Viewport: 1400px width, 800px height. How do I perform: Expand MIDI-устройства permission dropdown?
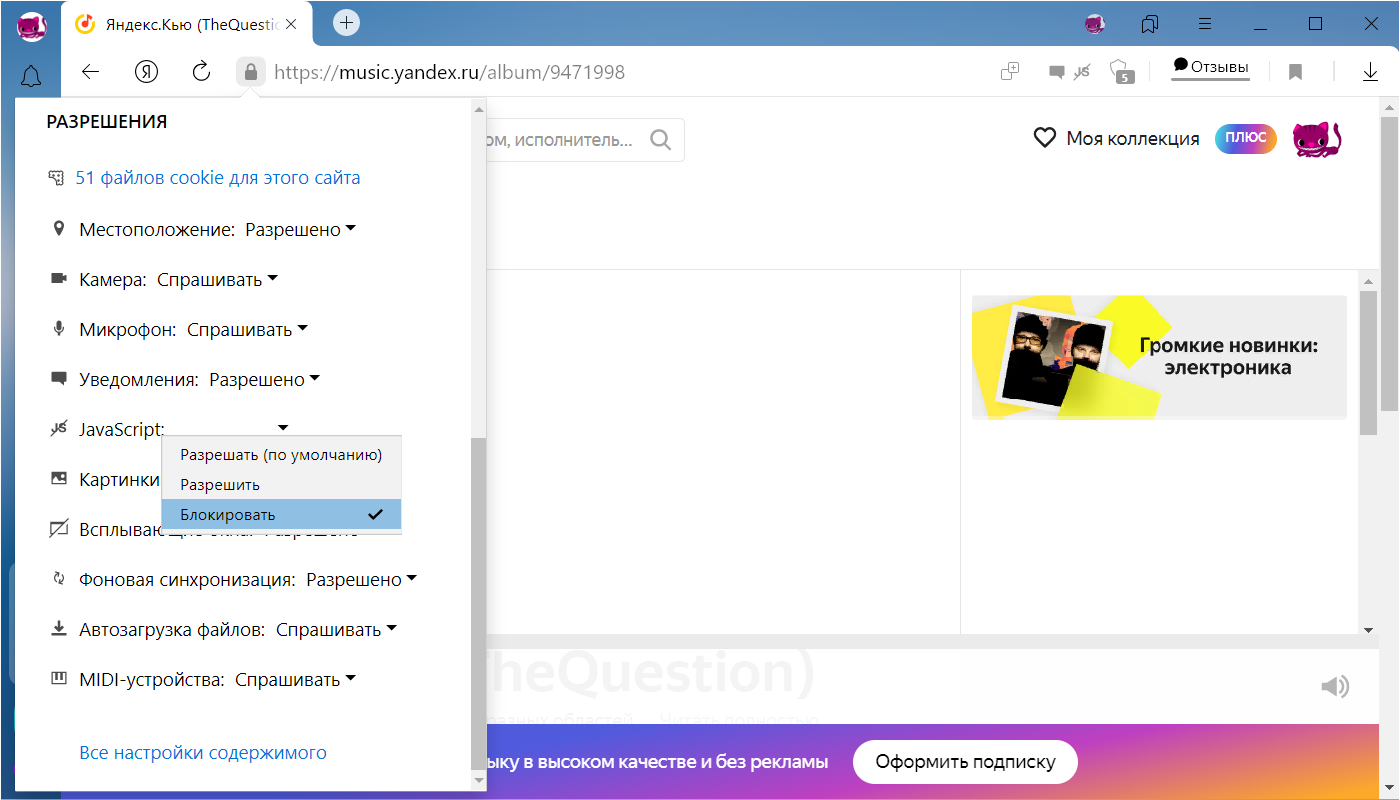295,679
